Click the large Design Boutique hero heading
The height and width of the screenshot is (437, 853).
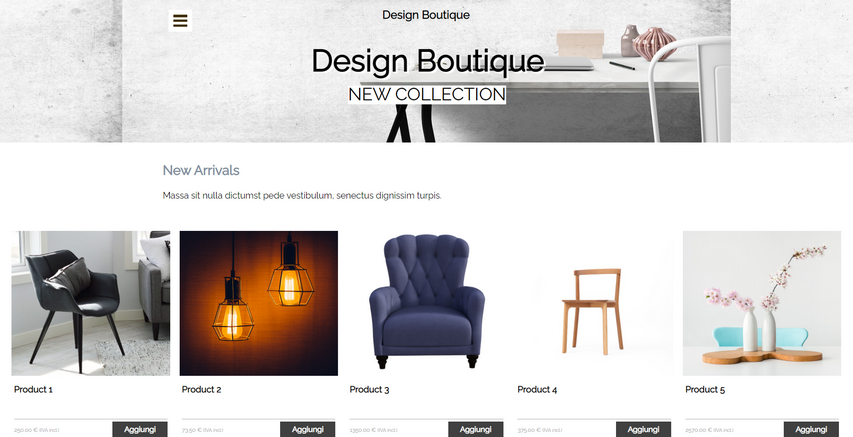coord(428,61)
